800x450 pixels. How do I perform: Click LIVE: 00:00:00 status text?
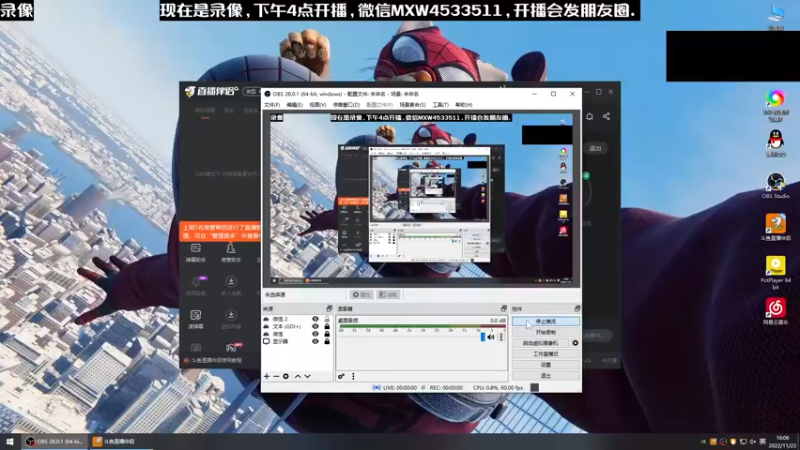coord(399,388)
